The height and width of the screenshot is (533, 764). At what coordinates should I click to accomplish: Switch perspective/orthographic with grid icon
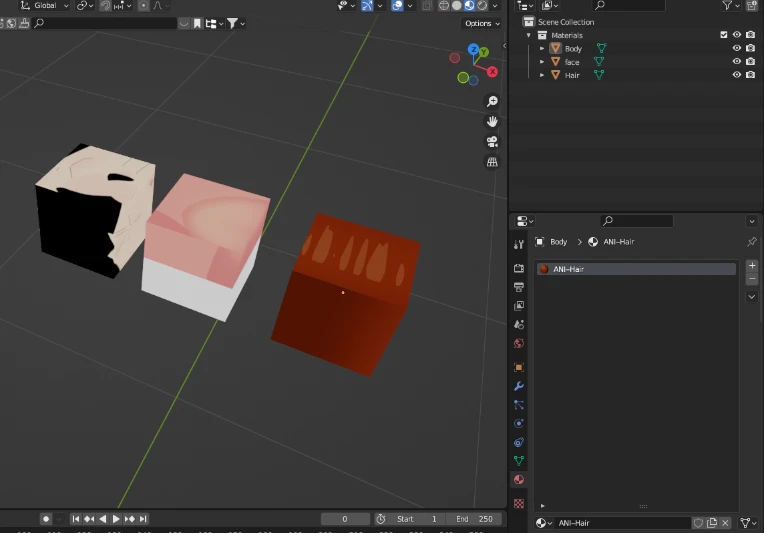click(x=492, y=162)
